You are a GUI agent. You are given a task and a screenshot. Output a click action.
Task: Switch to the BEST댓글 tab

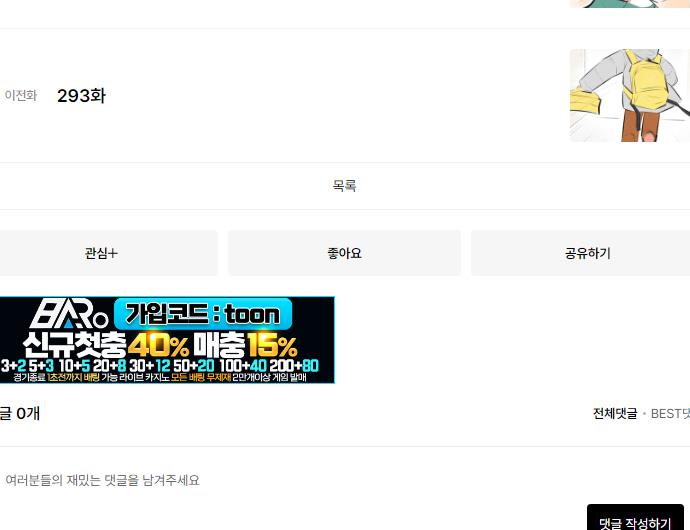point(670,414)
